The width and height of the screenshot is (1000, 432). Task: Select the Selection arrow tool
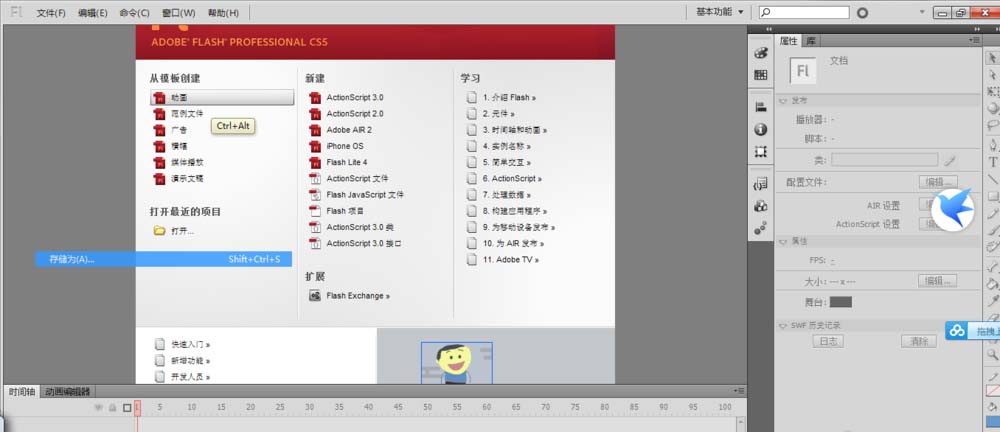pos(992,58)
